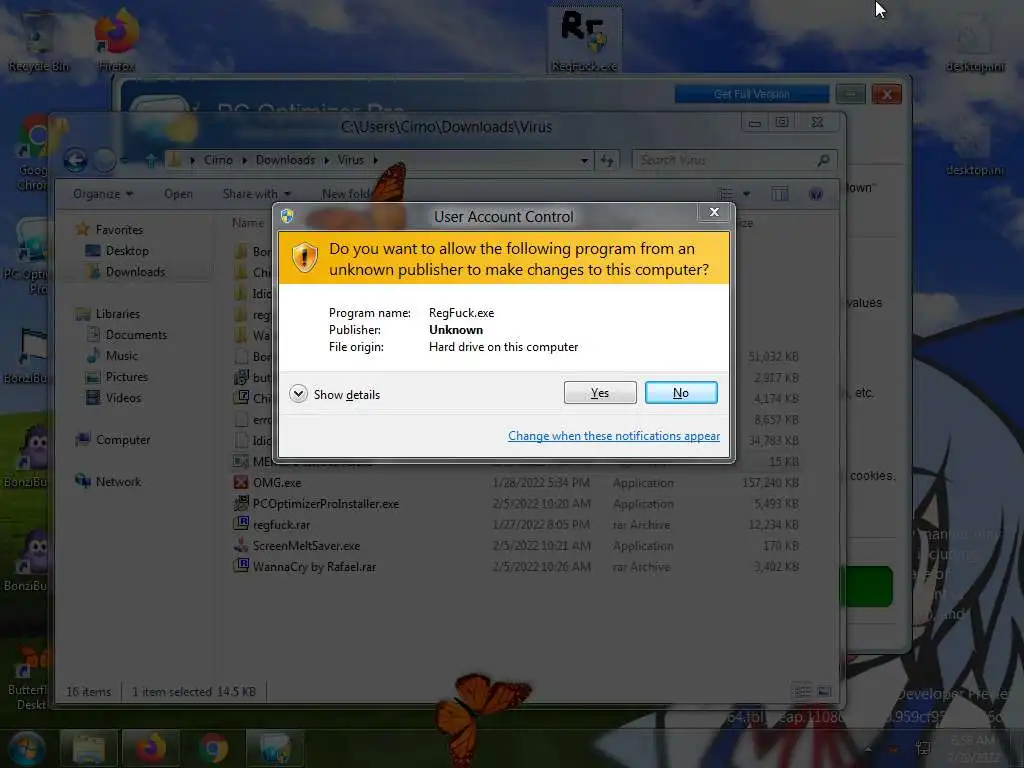Click Virus breadcrumb in address bar
1024x768 pixels.
coord(351,160)
